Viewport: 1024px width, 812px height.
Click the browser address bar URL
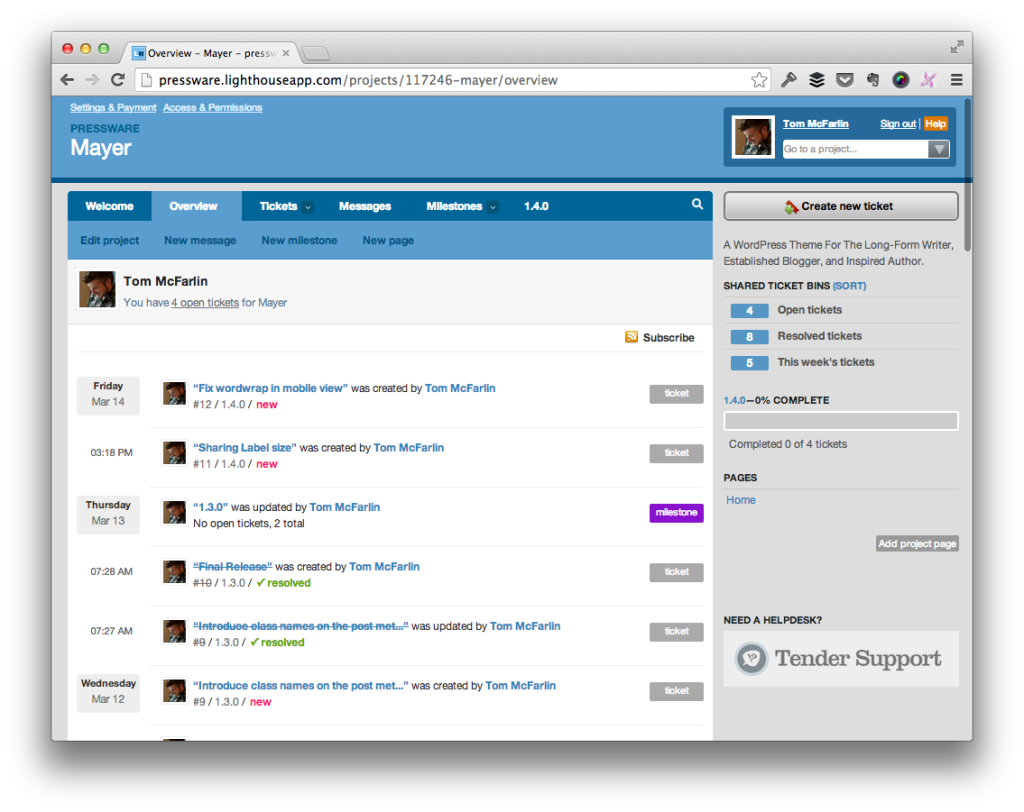coord(358,80)
